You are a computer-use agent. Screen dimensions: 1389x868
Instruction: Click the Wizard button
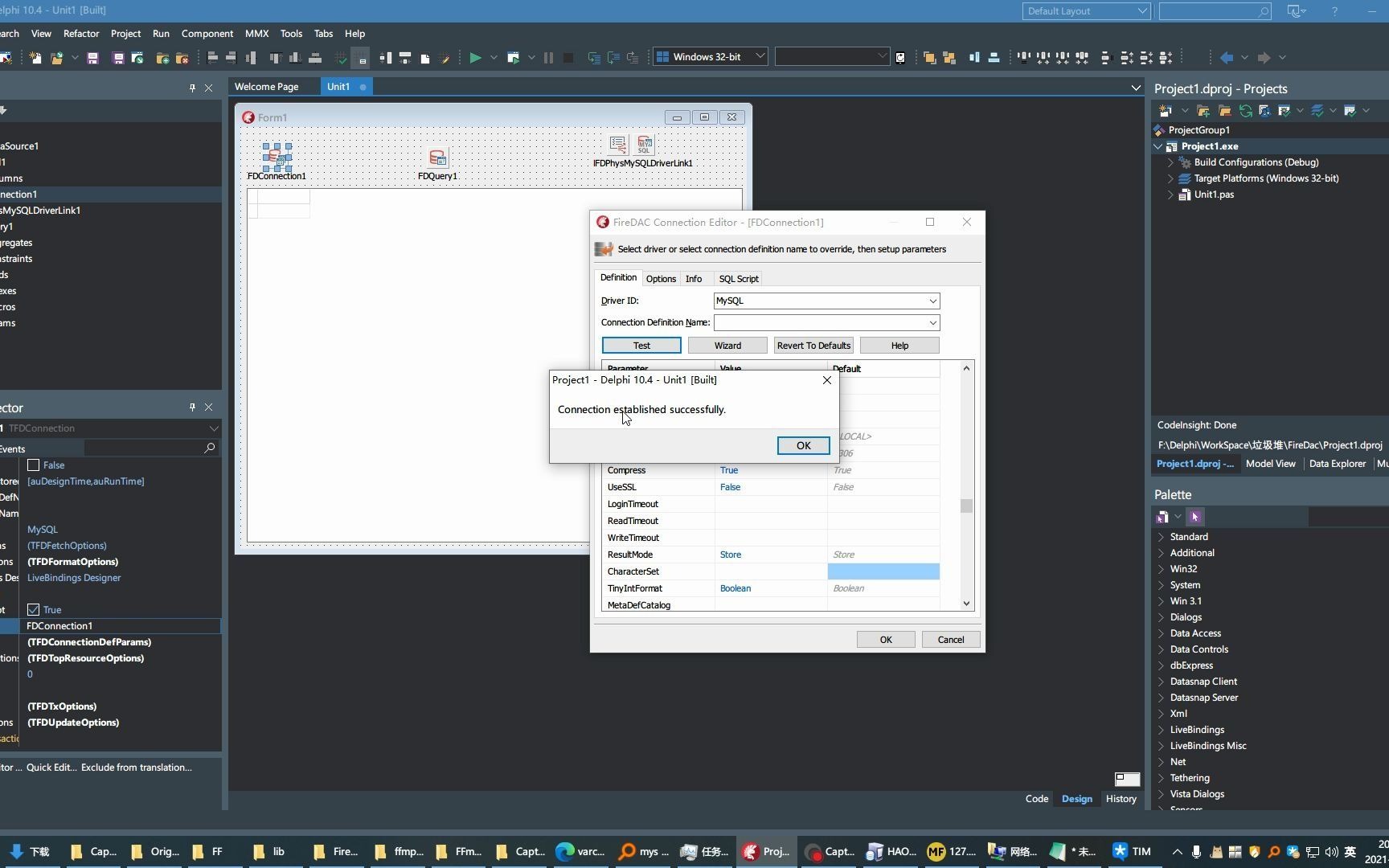pos(727,346)
